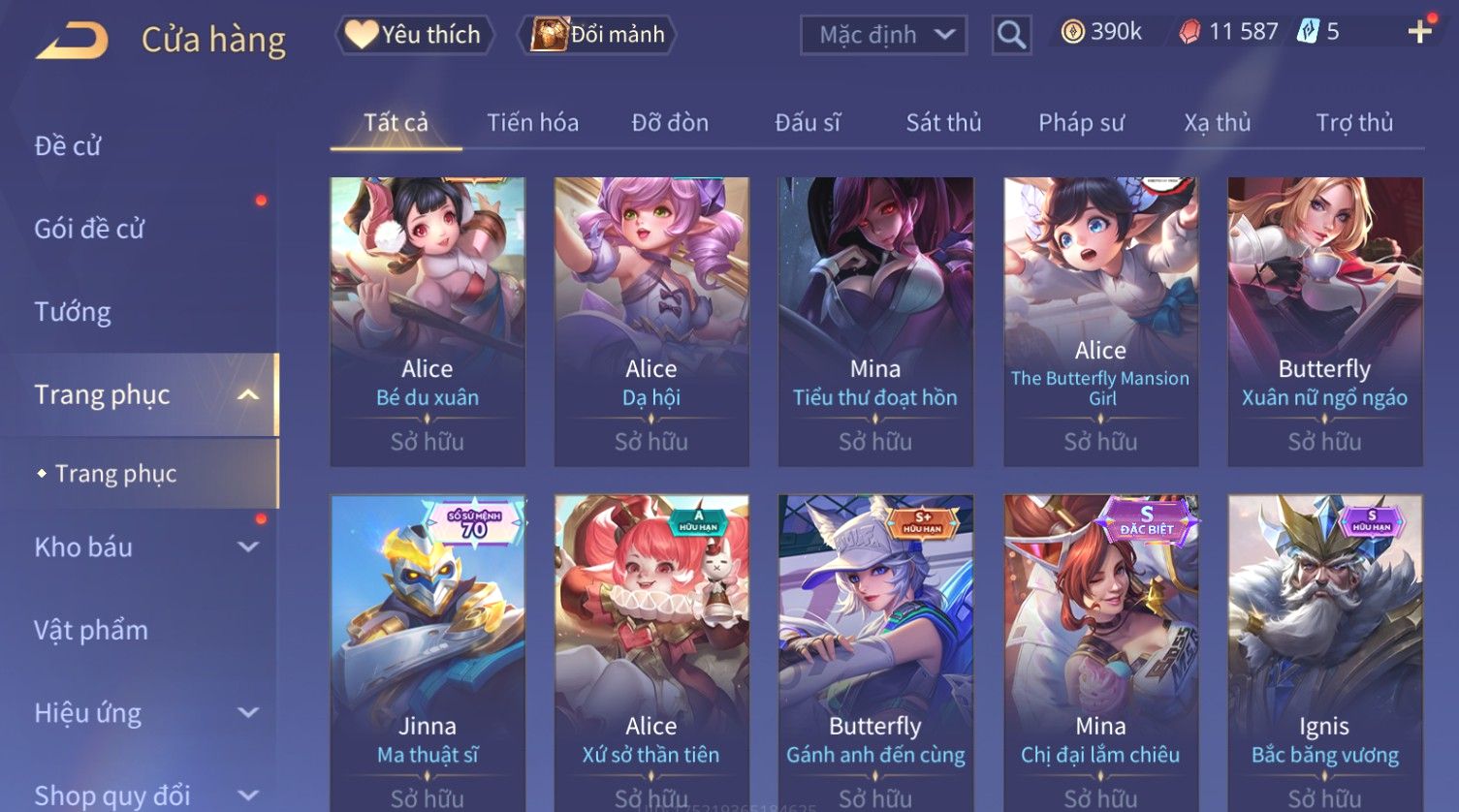
Task: Expand the Hiệu ứng sidebar section
Action: pyautogui.click(x=248, y=712)
